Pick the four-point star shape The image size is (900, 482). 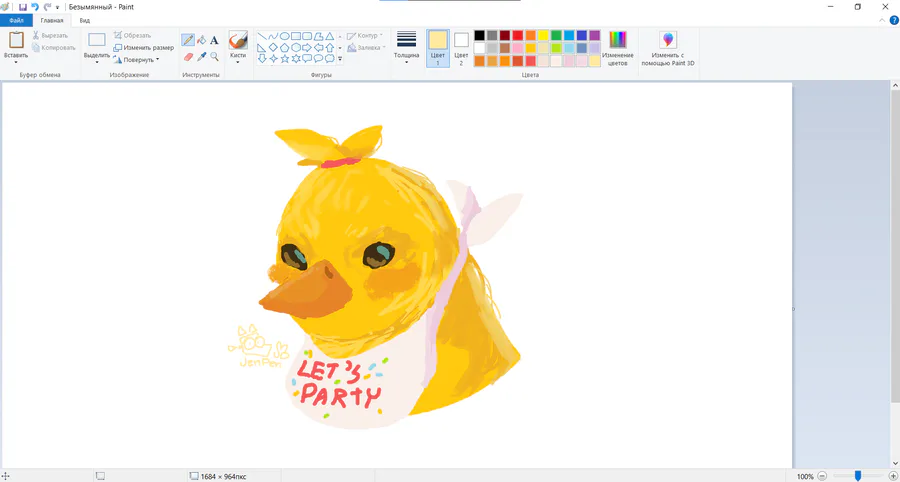pyautogui.click(x=273, y=59)
